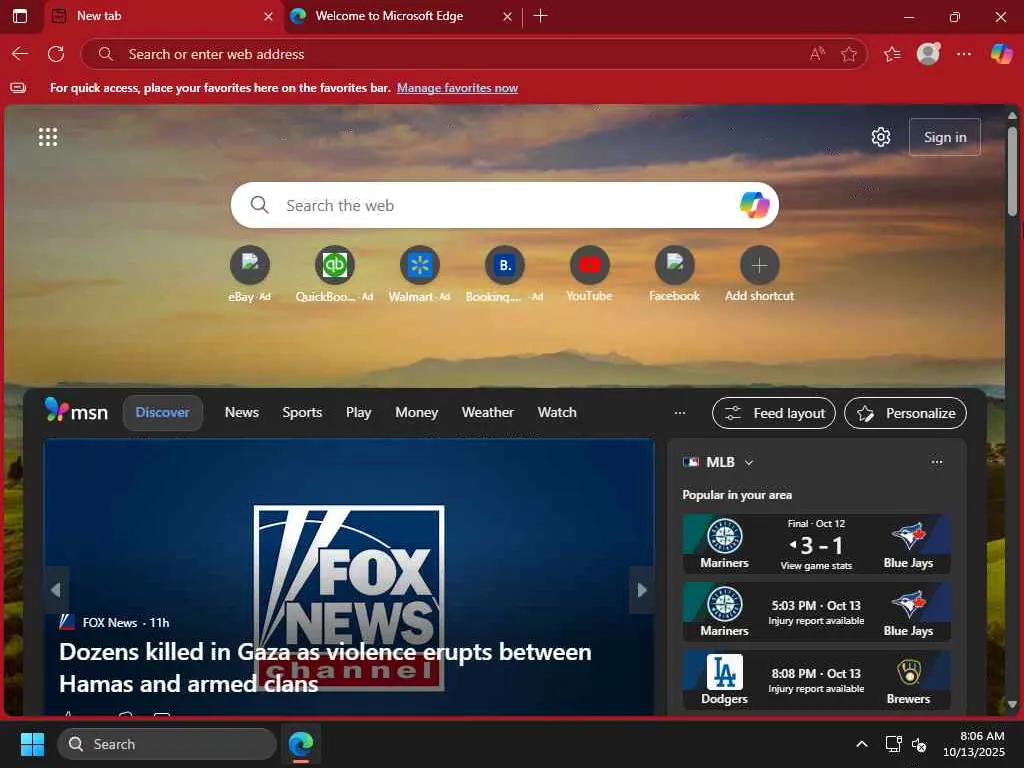The image size is (1024, 768).
Task: Expand the MLB league dropdown
Action: (x=749, y=462)
